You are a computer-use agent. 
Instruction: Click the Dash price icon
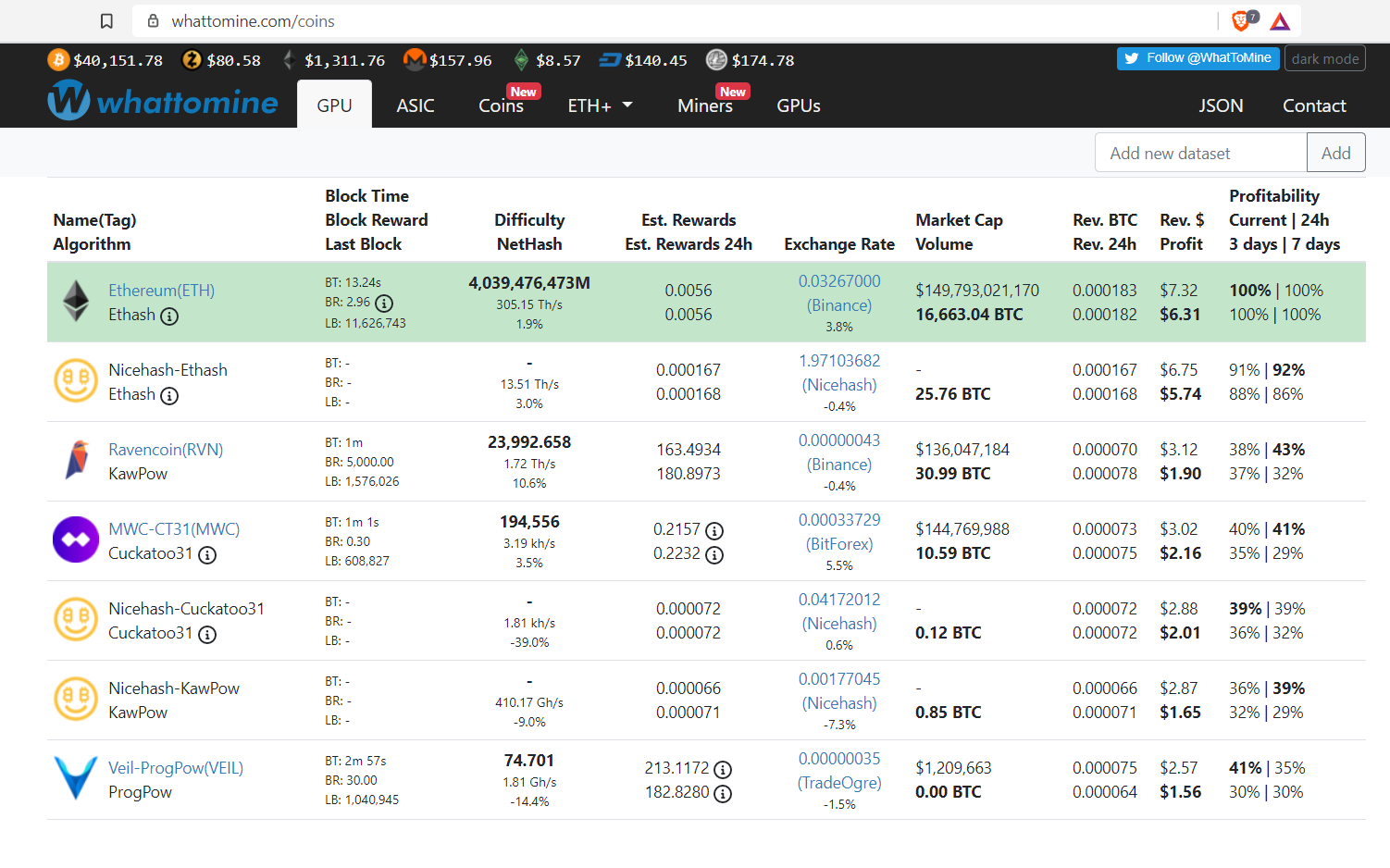(610, 60)
